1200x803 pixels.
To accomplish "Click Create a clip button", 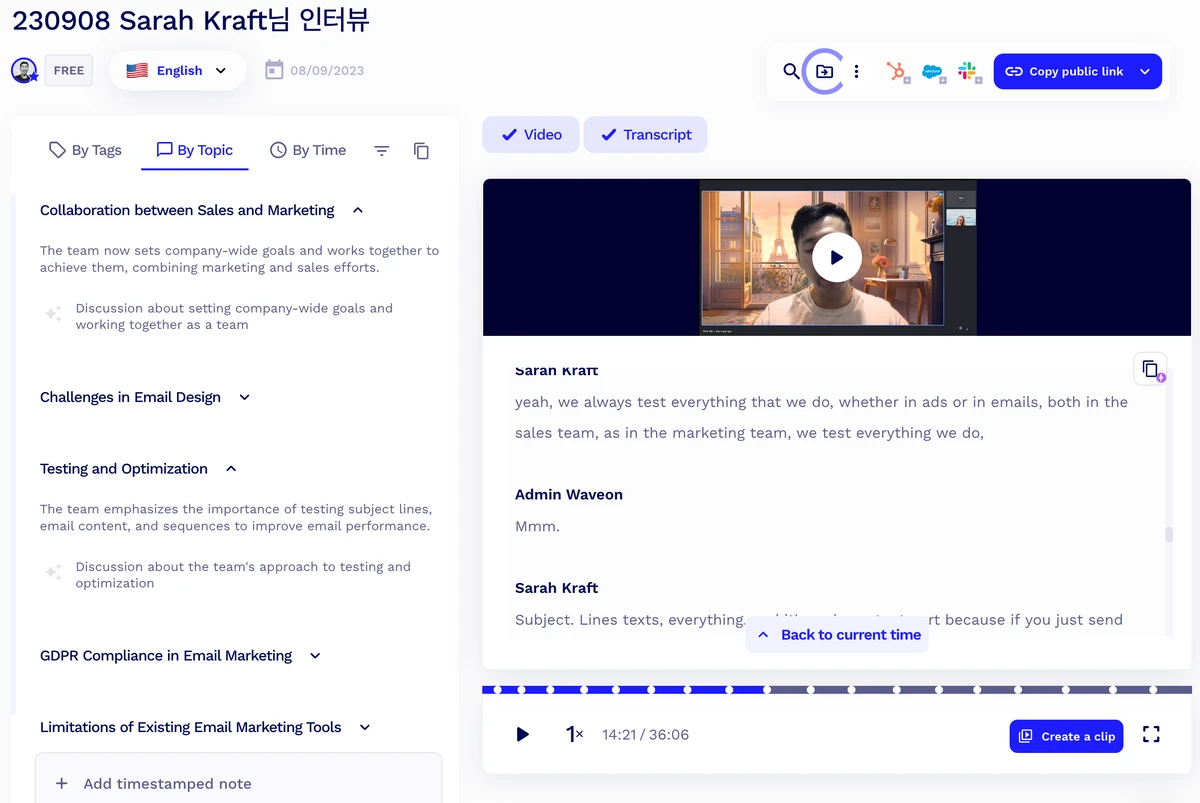I will click(x=1066, y=736).
